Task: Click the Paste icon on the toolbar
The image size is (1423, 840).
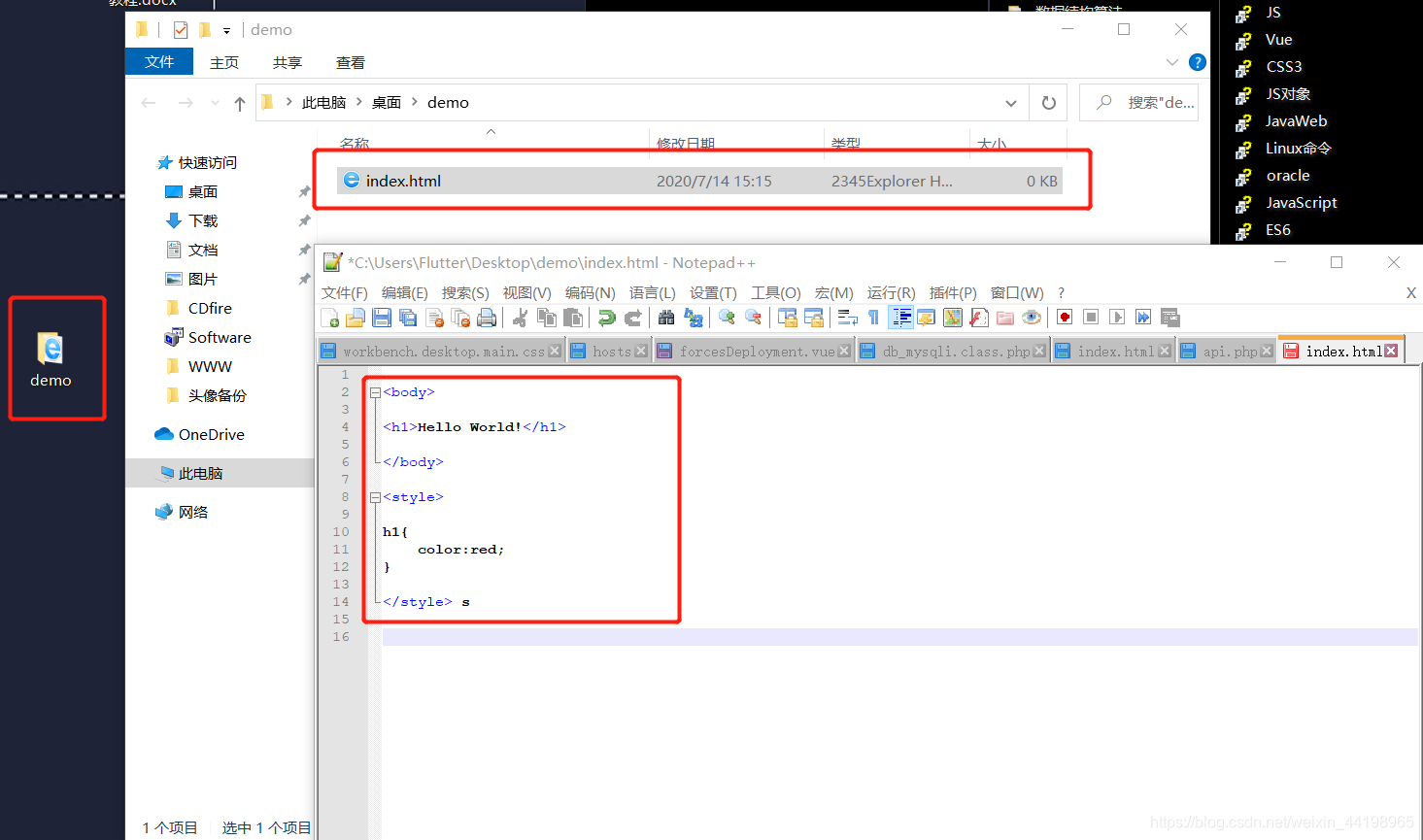Action: [572, 317]
